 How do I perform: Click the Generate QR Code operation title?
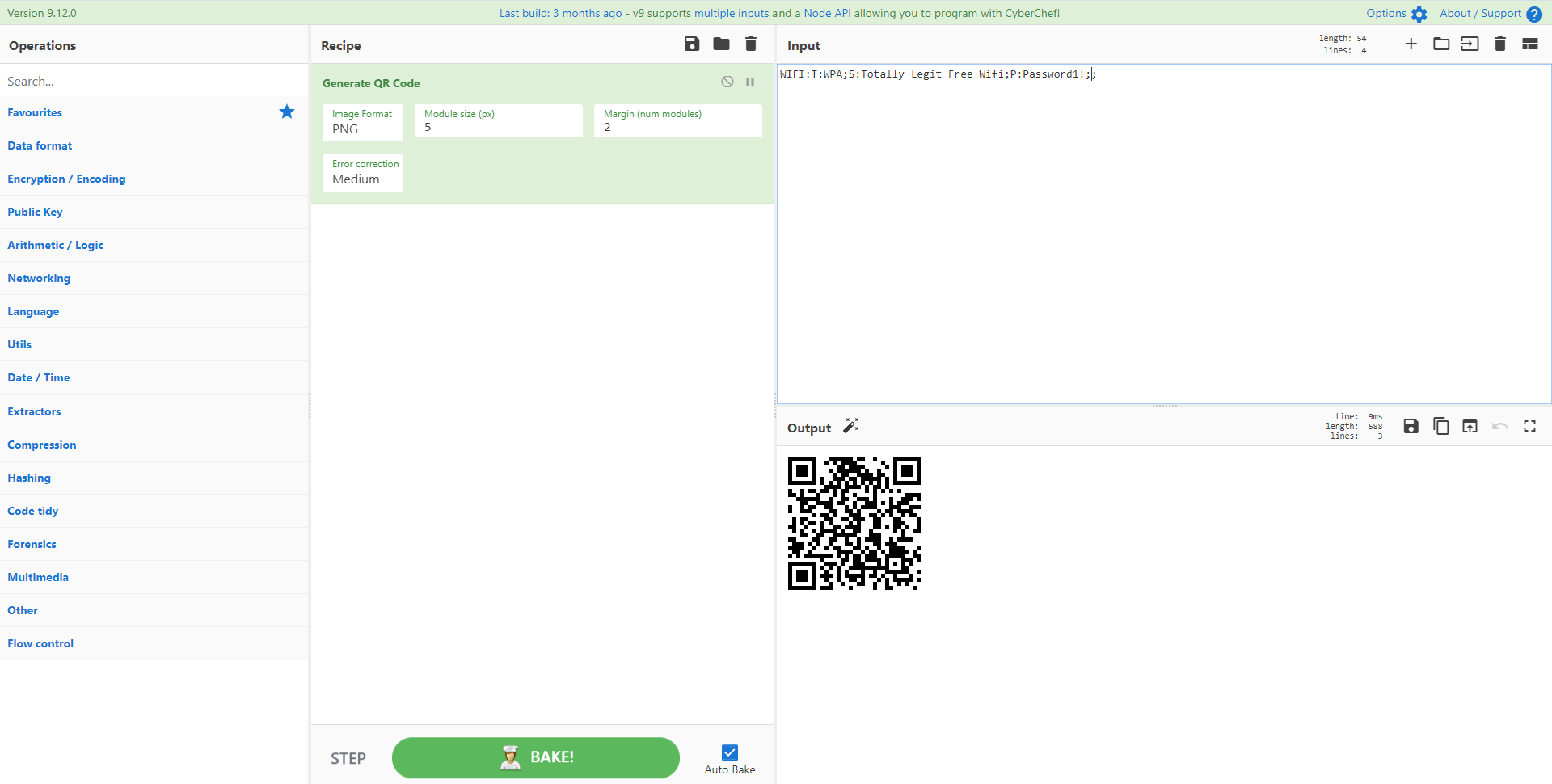coord(371,83)
